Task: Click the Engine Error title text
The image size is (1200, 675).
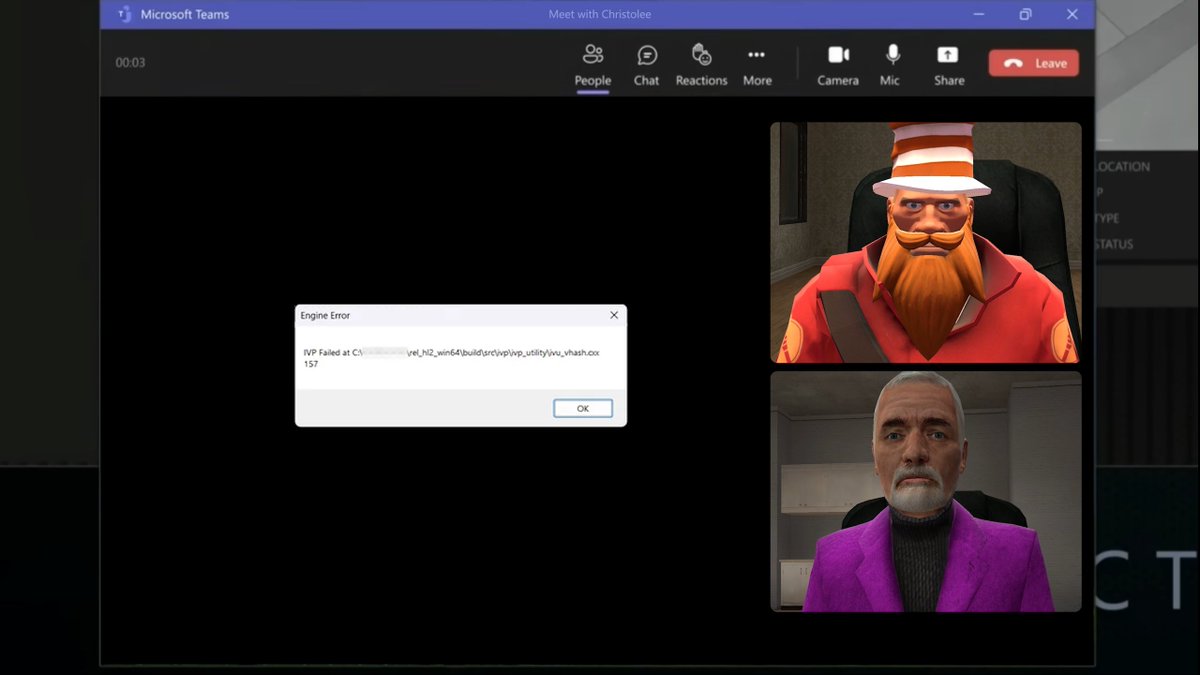Action: tap(325, 315)
